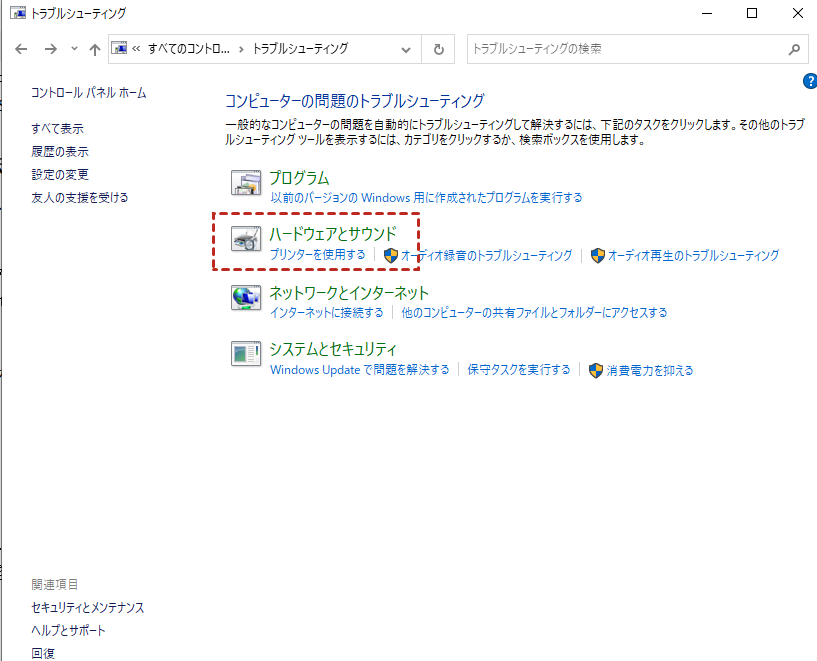Open システムとセキュリティ heading

(333, 349)
